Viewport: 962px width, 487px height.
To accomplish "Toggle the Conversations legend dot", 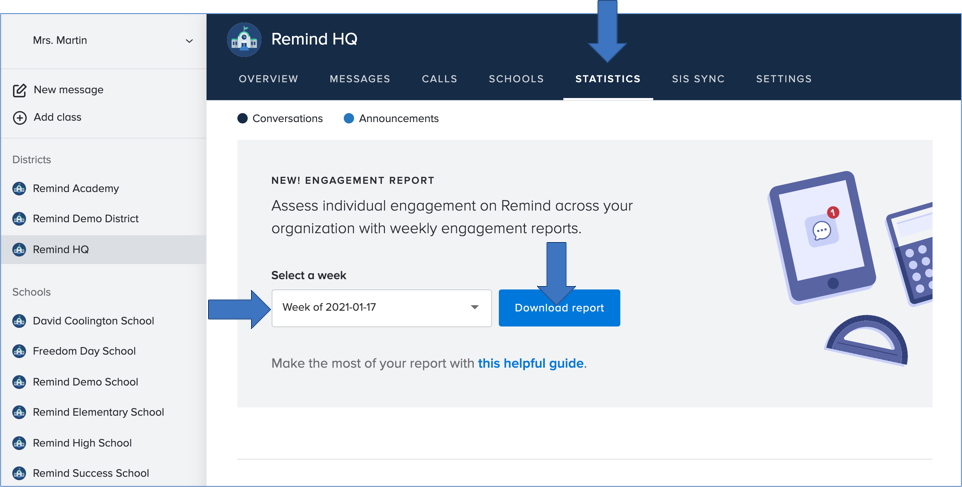I will coord(242,118).
